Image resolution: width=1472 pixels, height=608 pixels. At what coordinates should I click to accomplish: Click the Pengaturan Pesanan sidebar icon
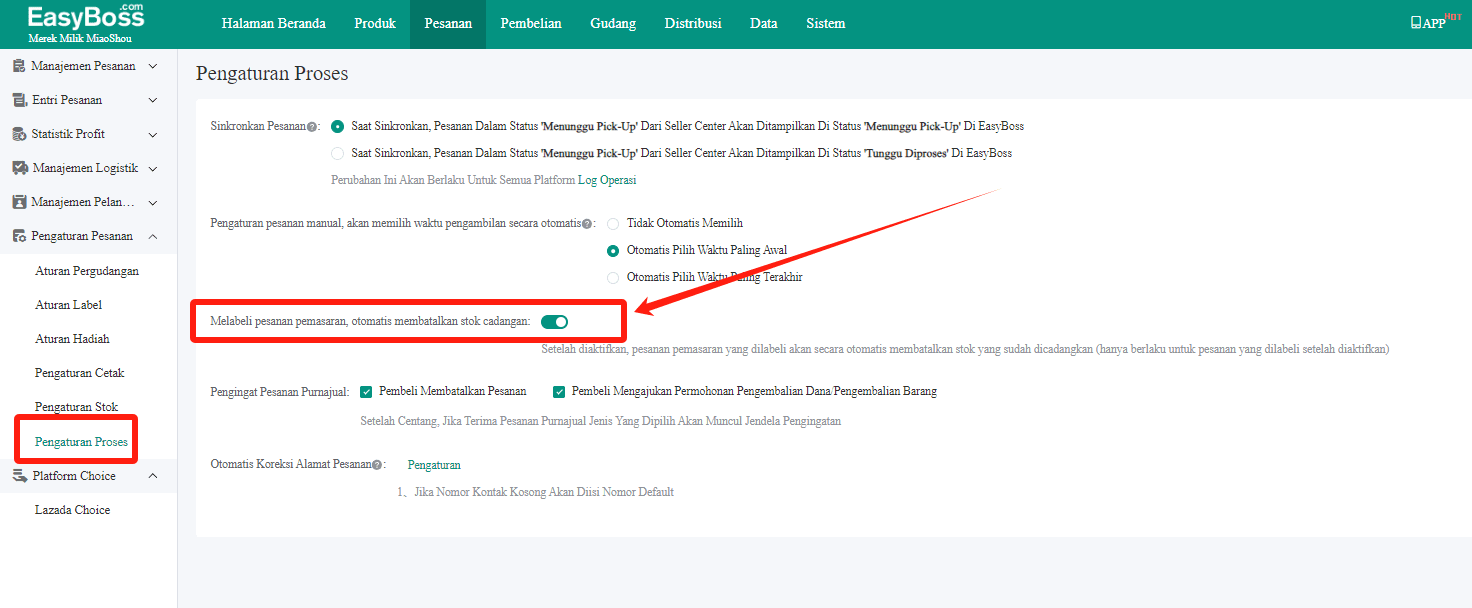pos(19,236)
